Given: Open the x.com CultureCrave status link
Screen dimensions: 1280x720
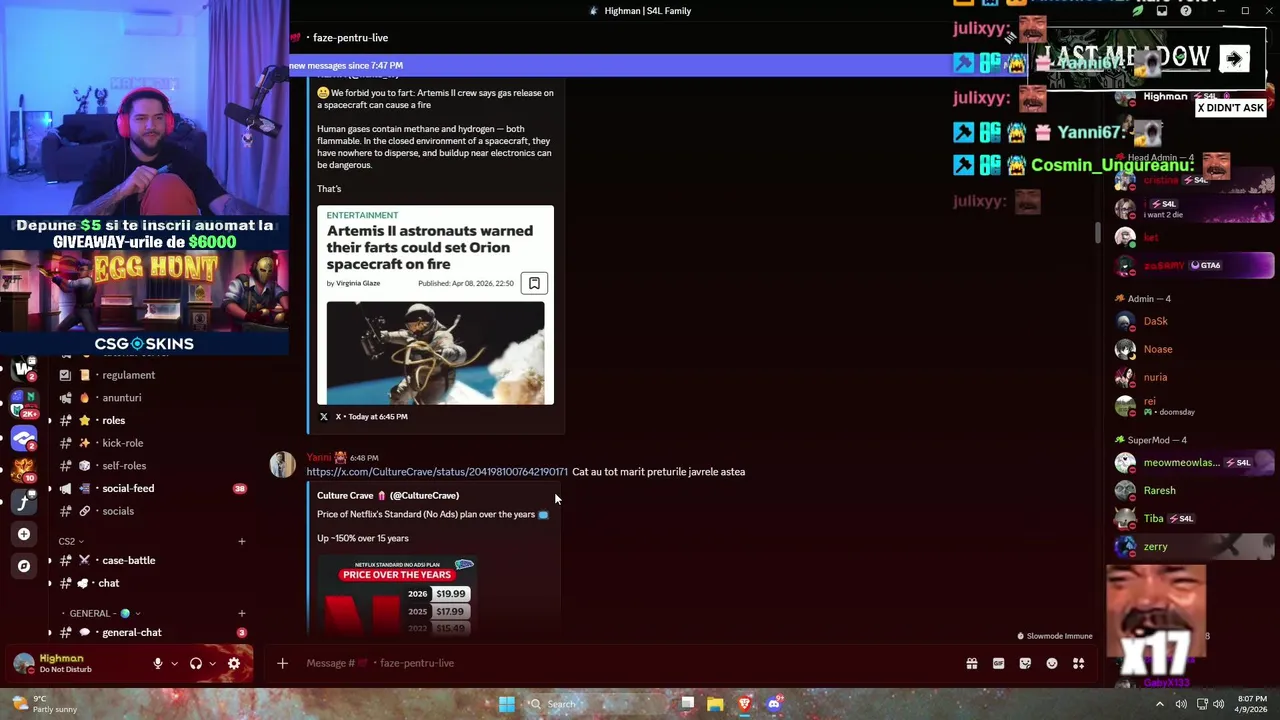Looking at the screenshot, I should pos(437,472).
